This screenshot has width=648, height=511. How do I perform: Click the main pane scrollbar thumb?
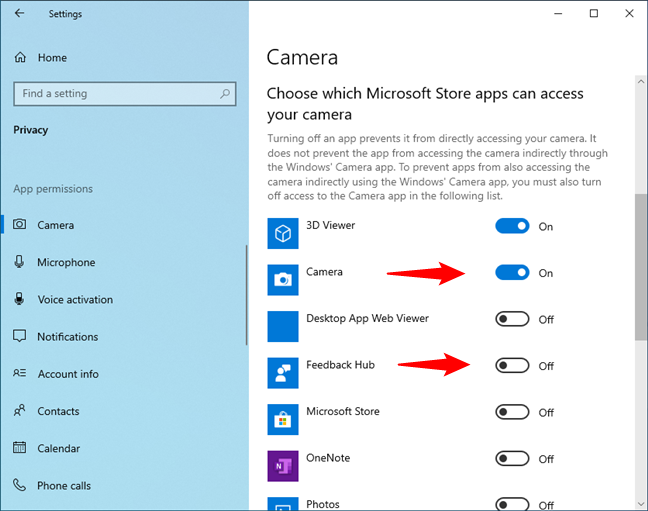641,267
